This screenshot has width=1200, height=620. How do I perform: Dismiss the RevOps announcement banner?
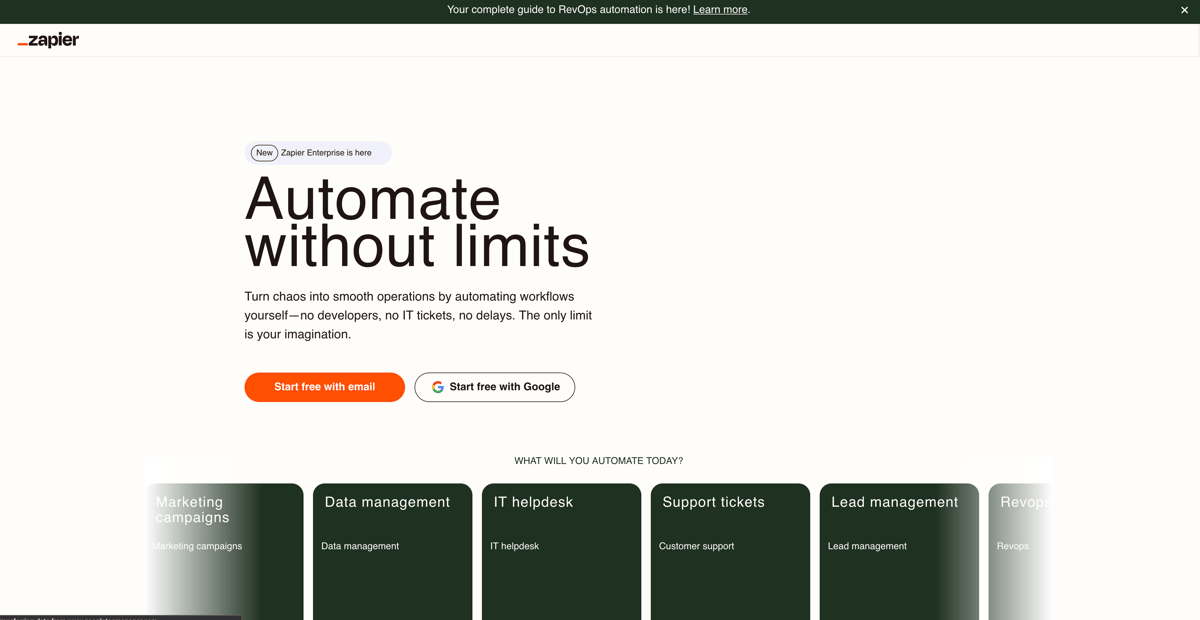(1186, 10)
